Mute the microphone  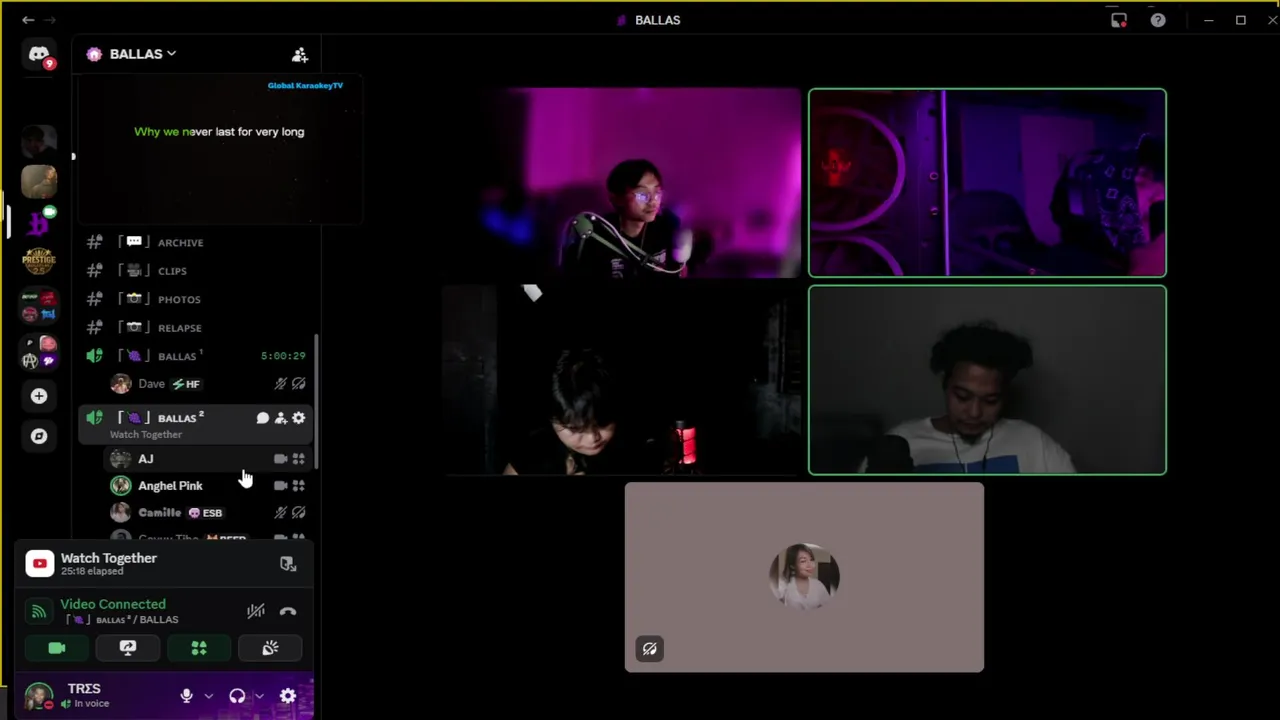pyautogui.click(x=186, y=696)
